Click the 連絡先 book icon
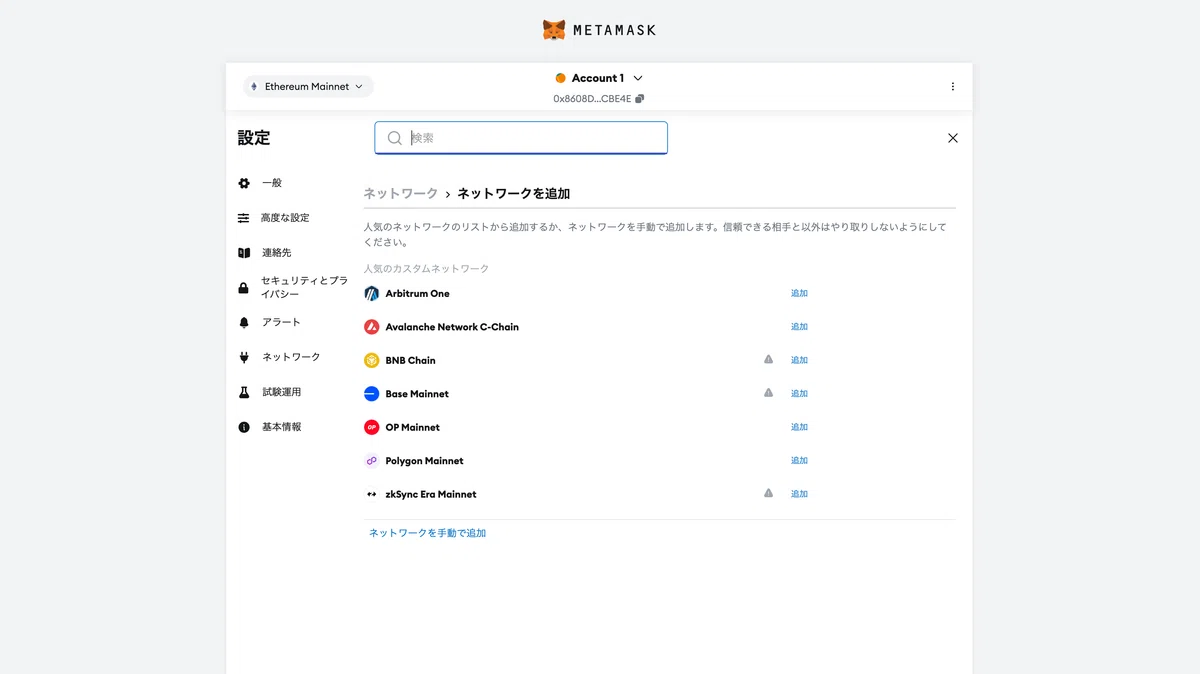The image size is (1200, 674). click(x=244, y=253)
